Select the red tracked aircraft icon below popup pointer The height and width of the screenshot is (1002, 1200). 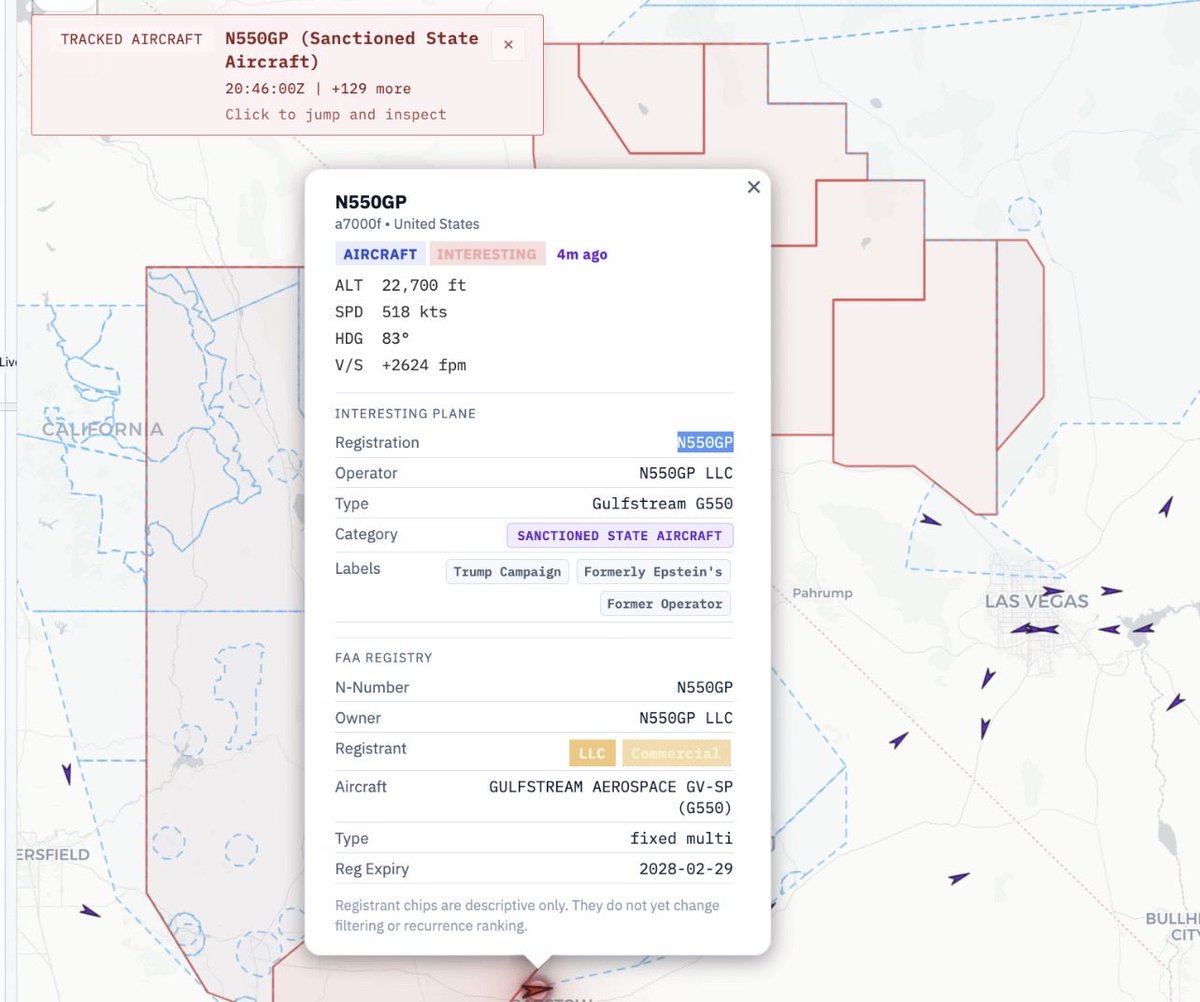(537, 989)
